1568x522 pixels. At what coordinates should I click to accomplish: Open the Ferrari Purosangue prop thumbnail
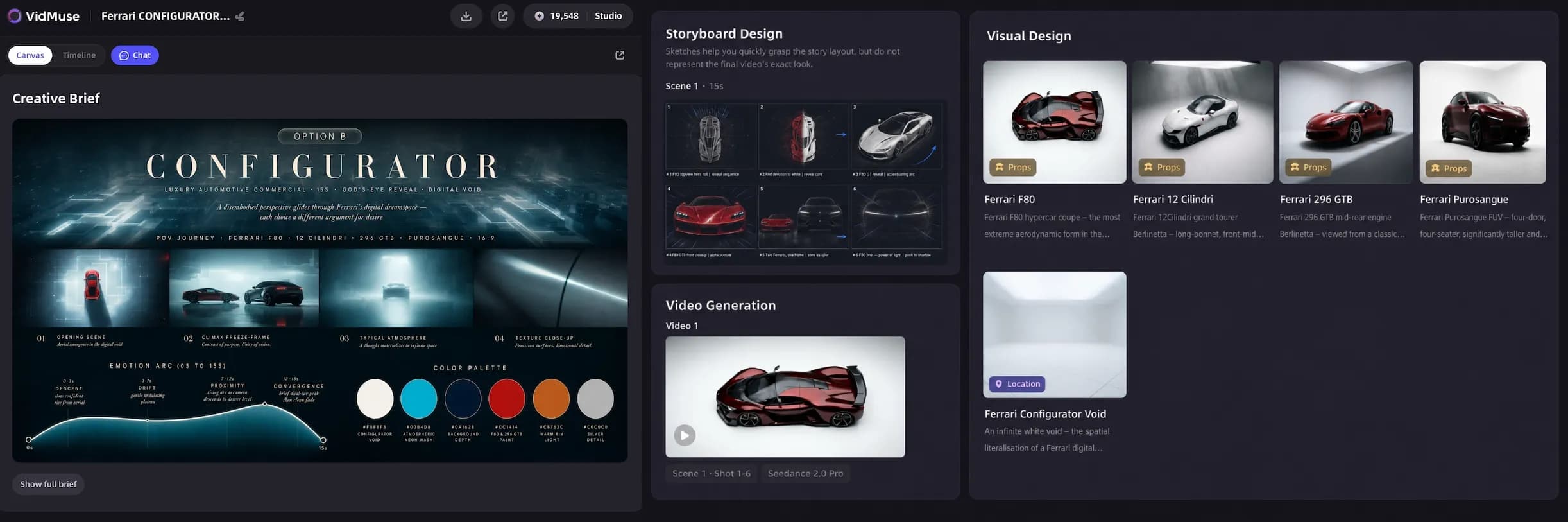1483,122
